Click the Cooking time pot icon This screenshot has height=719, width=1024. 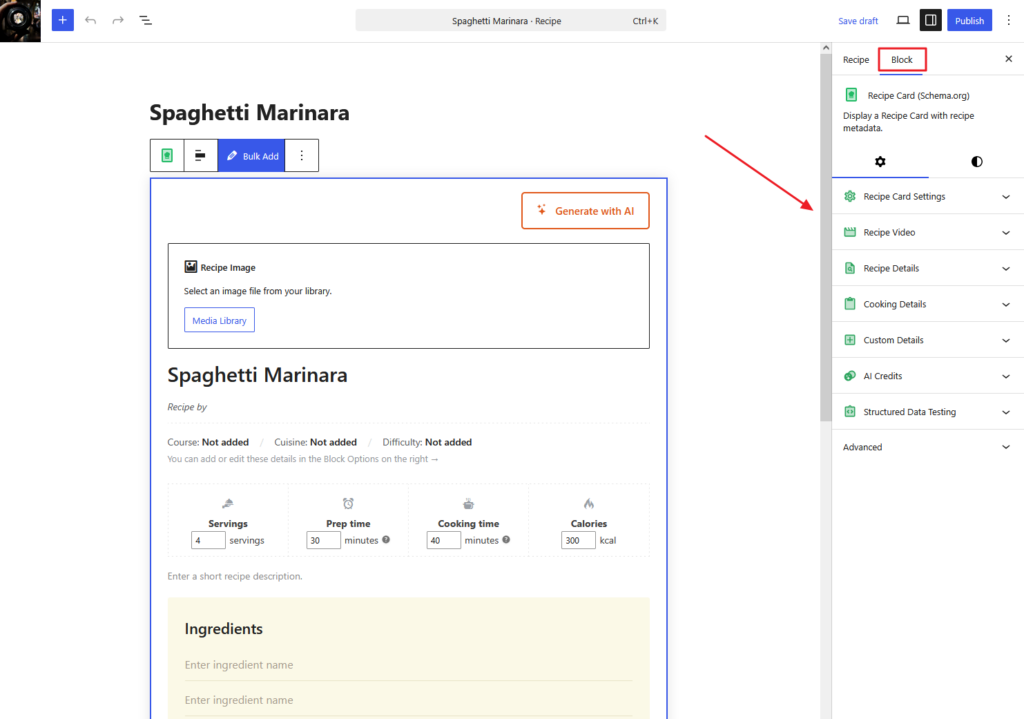click(x=468, y=503)
